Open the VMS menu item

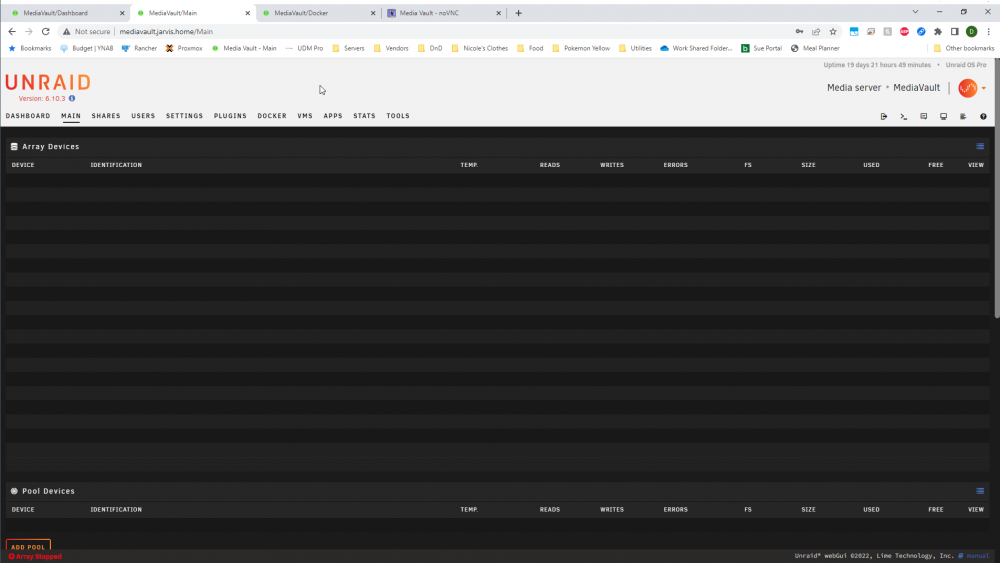[x=305, y=116]
